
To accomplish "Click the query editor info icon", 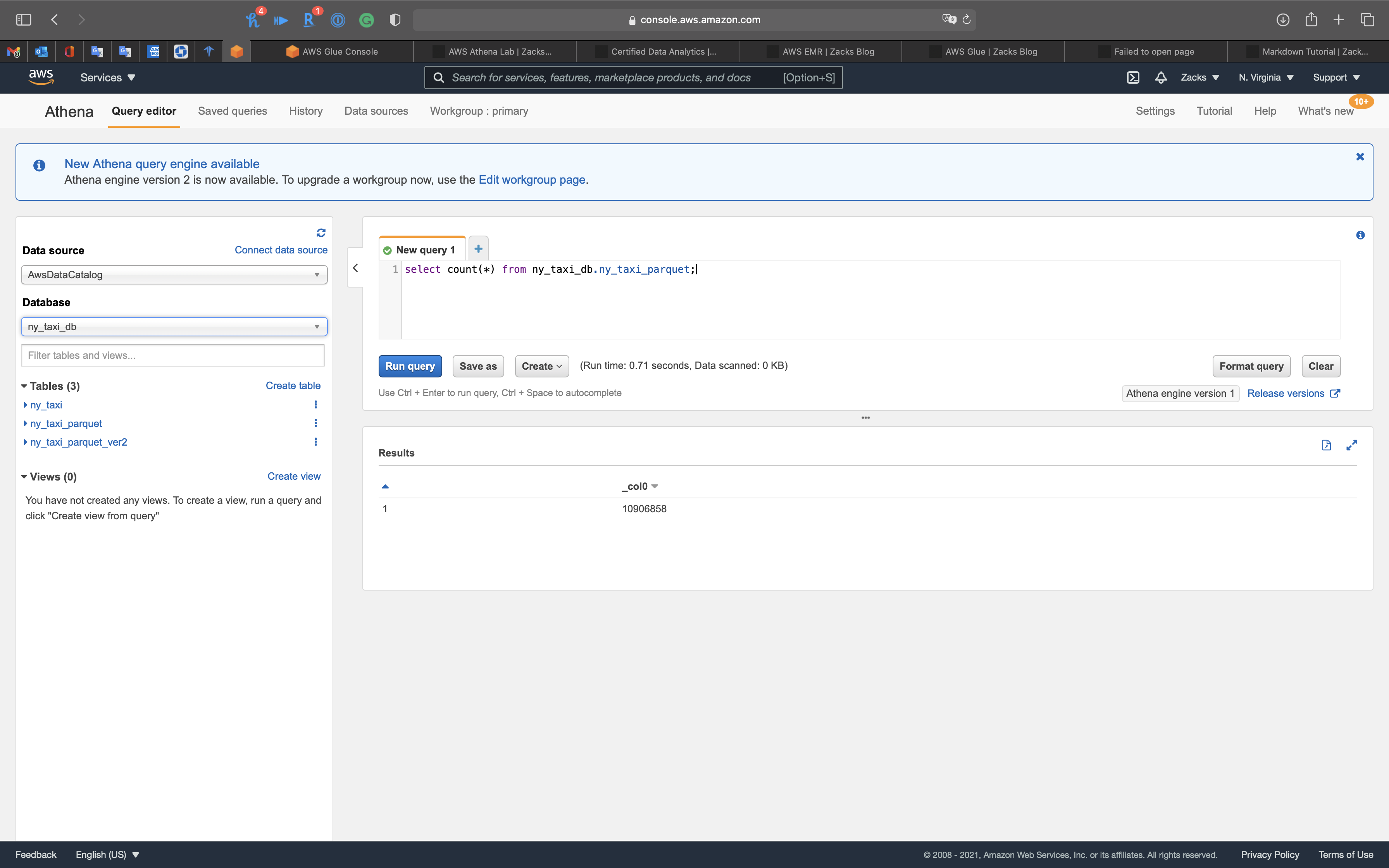I will coord(1360,235).
